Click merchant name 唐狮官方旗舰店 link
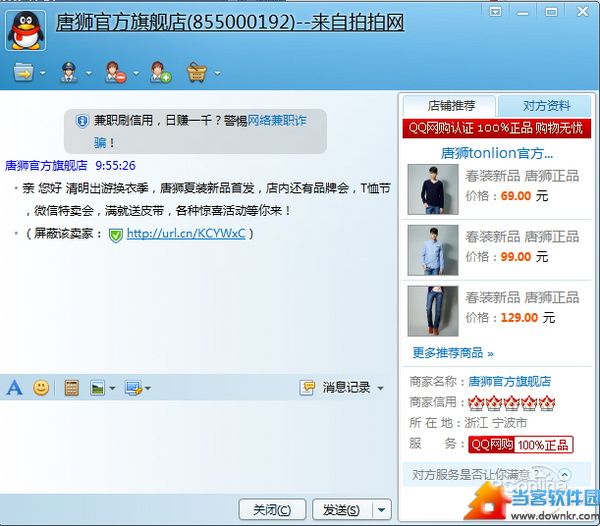Image resolution: width=600 pixels, height=526 pixels. point(510,381)
